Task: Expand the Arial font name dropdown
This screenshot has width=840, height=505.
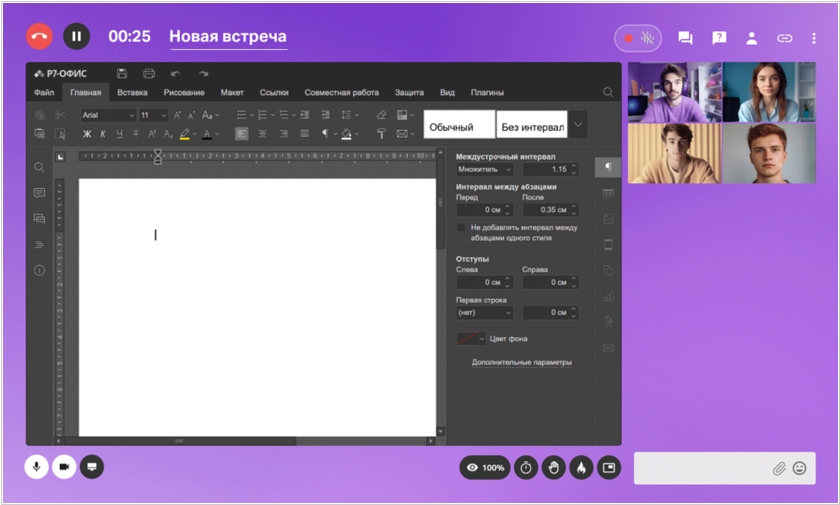Action: (x=130, y=115)
